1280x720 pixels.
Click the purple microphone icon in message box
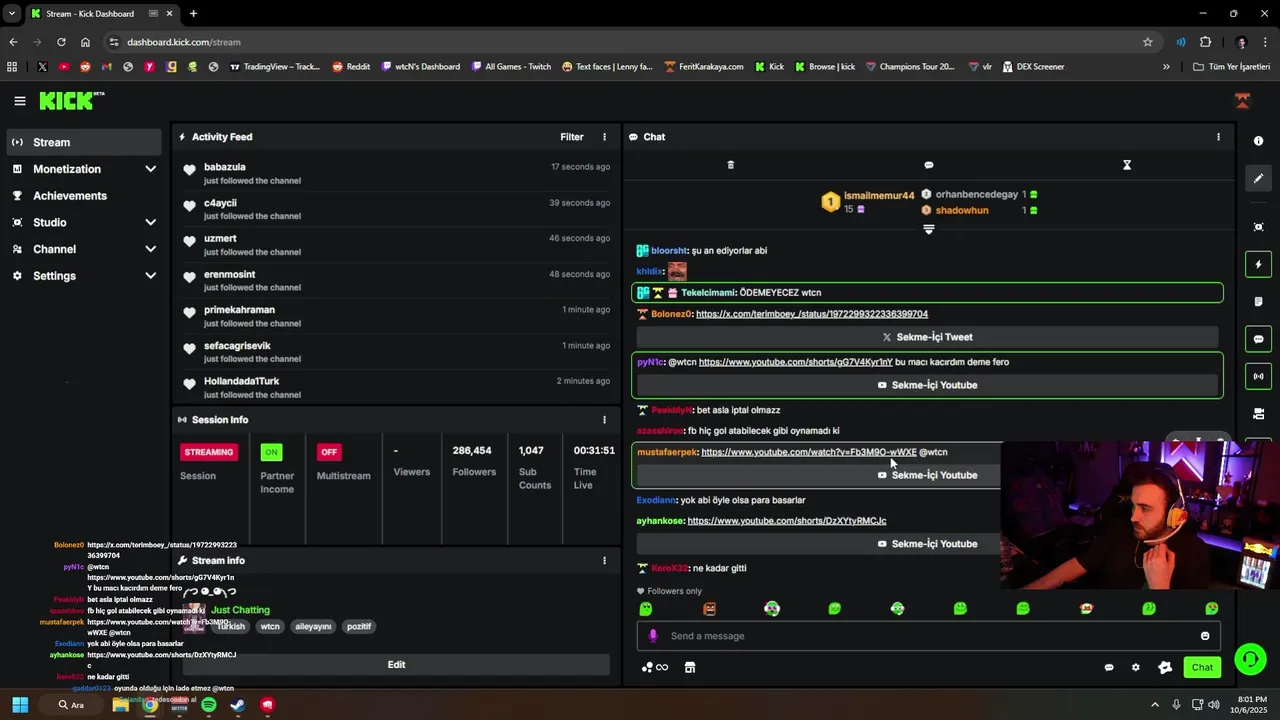[653, 636]
